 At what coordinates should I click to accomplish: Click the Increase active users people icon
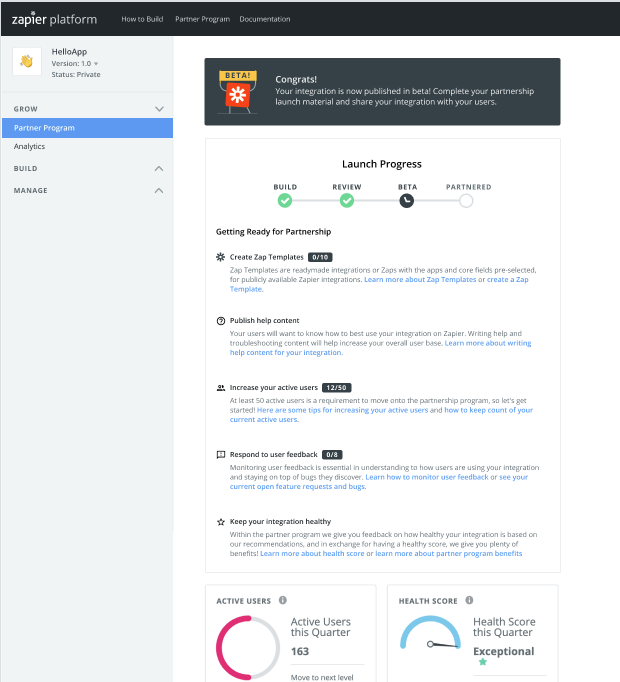(x=221, y=387)
